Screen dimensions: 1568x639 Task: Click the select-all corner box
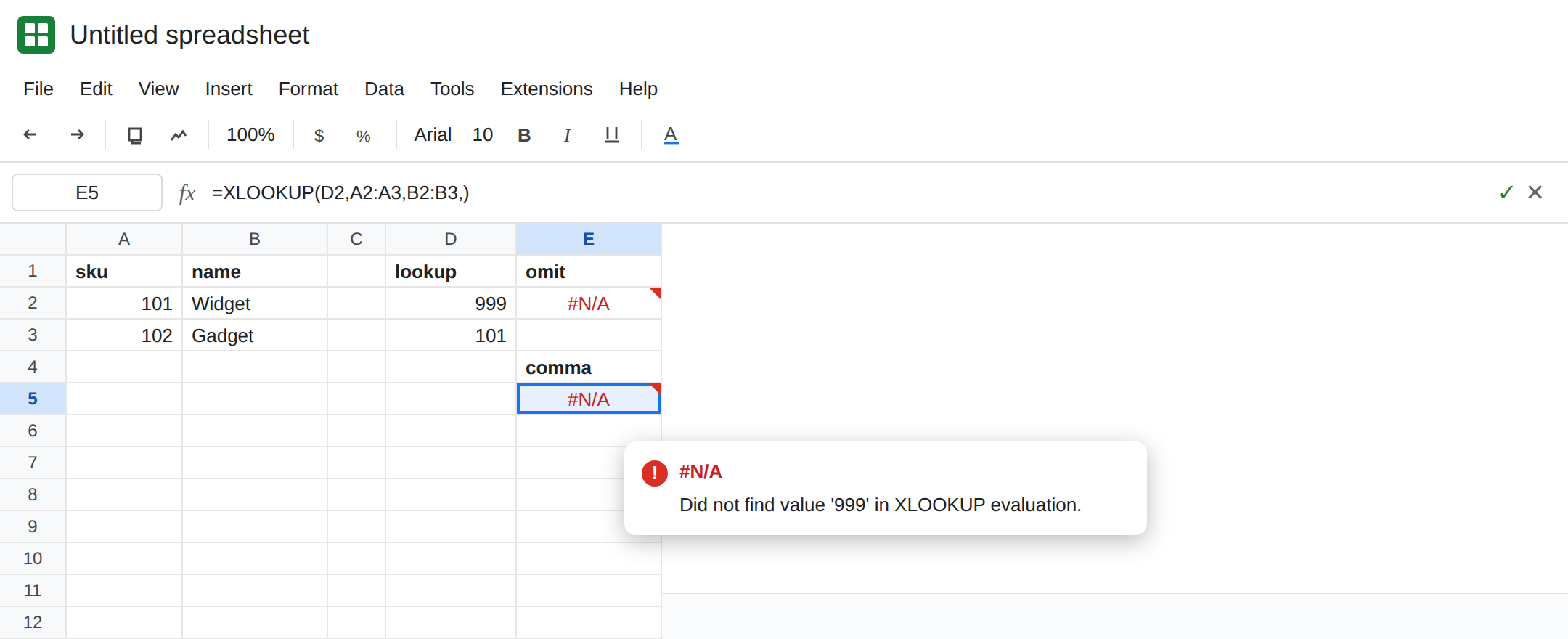tap(33, 239)
